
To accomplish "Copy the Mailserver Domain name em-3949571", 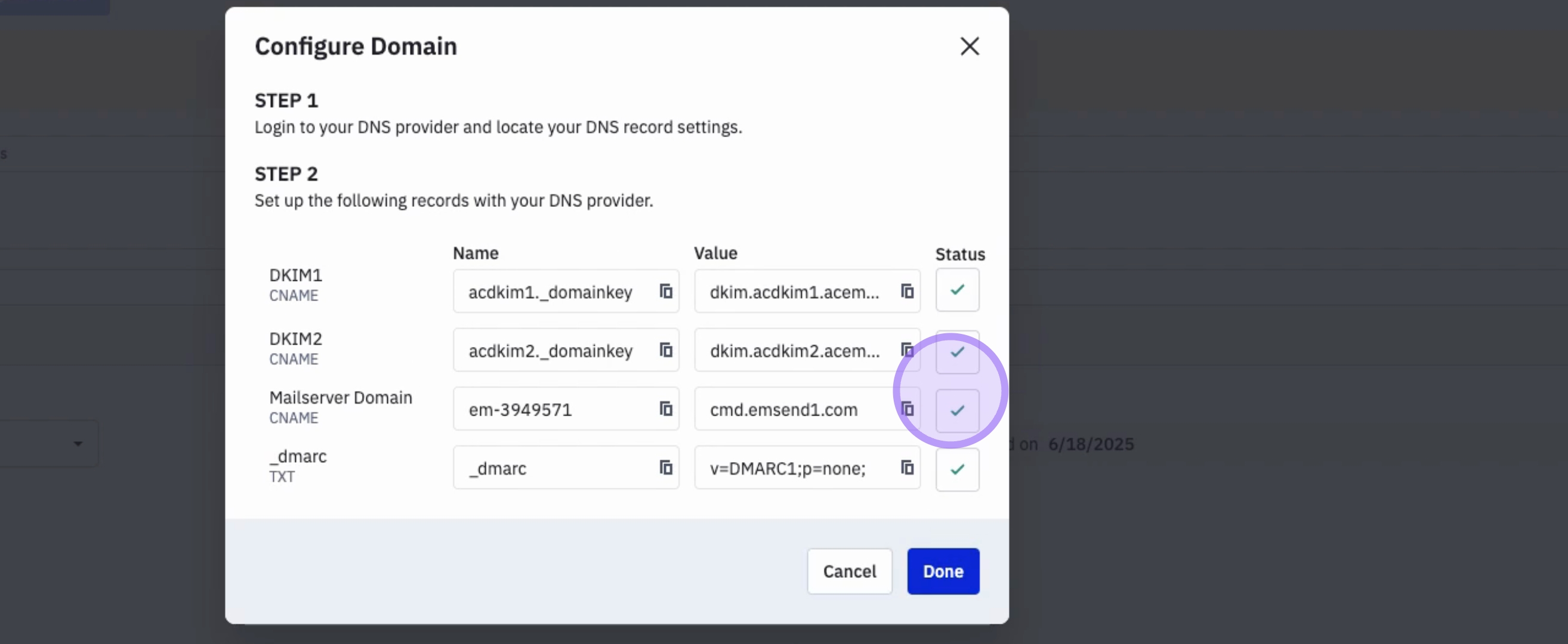I will pyautogui.click(x=666, y=408).
